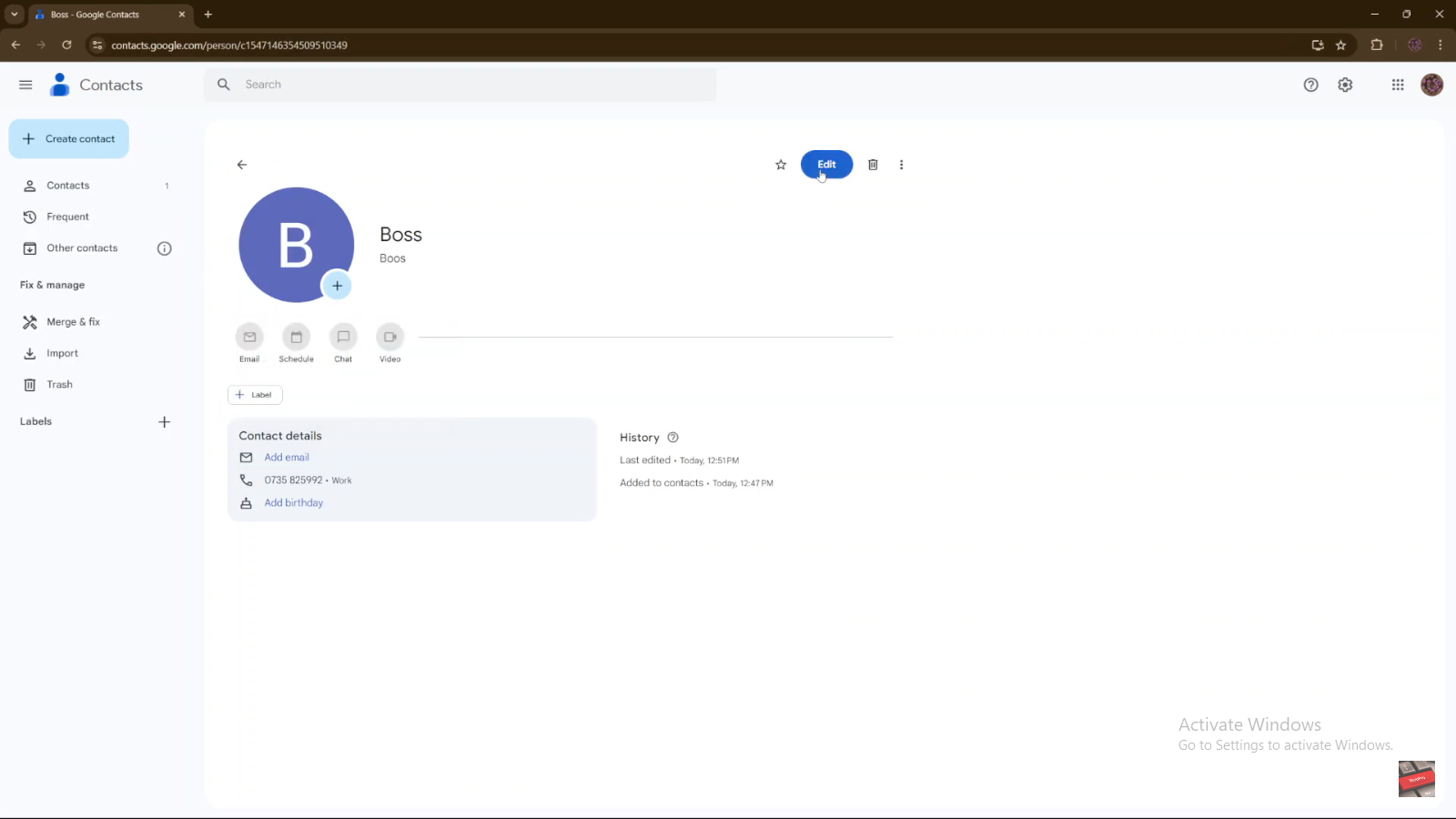
Task: Click the Schedule action icon
Action: pos(296,338)
